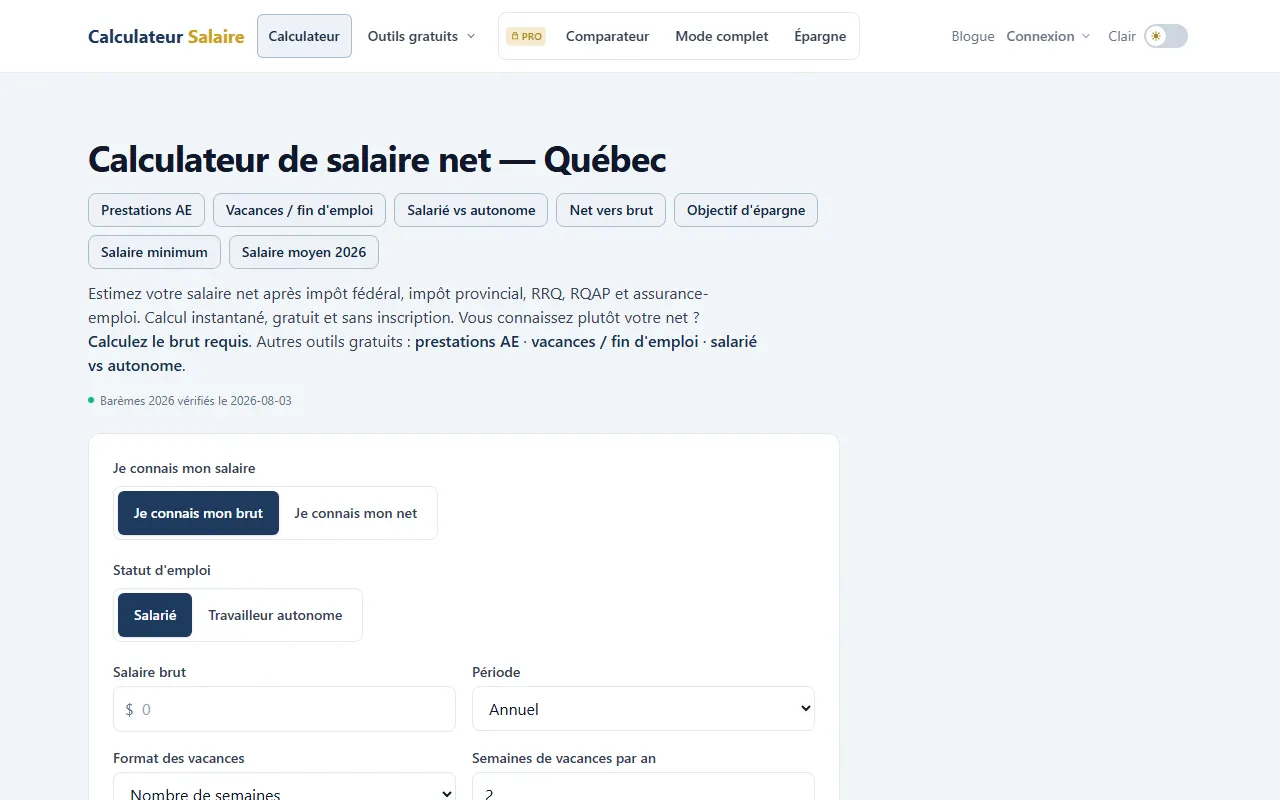Open Vacances / fin d'emploi tool
The width and height of the screenshot is (1280, 800).
pos(299,210)
